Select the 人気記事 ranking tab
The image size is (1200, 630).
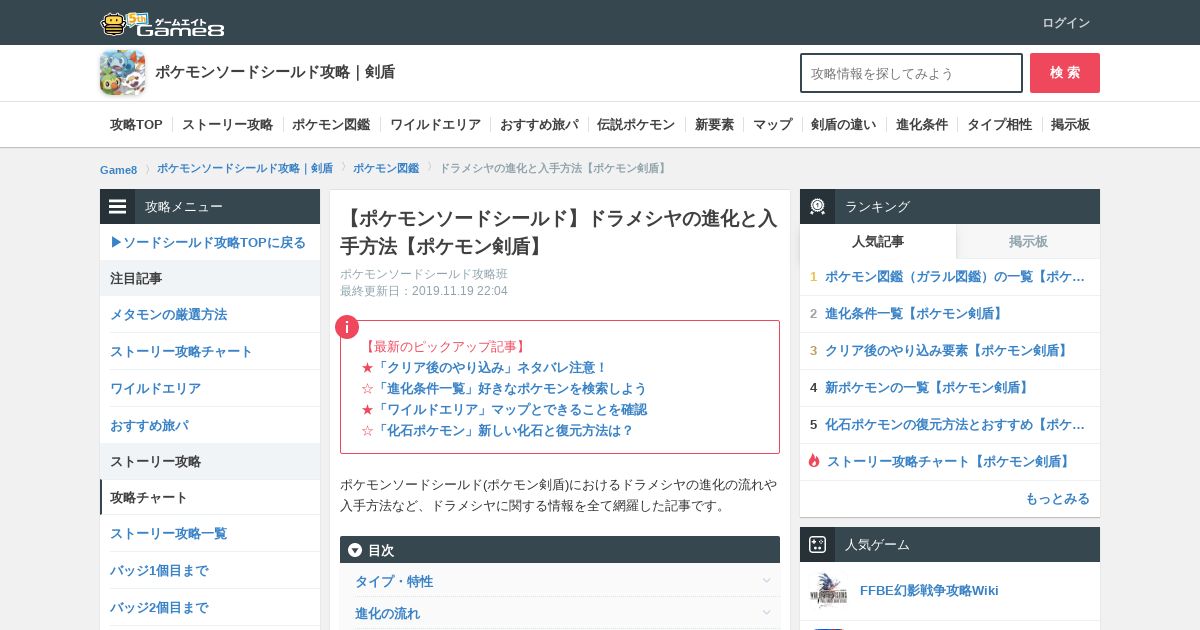coord(878,241)
